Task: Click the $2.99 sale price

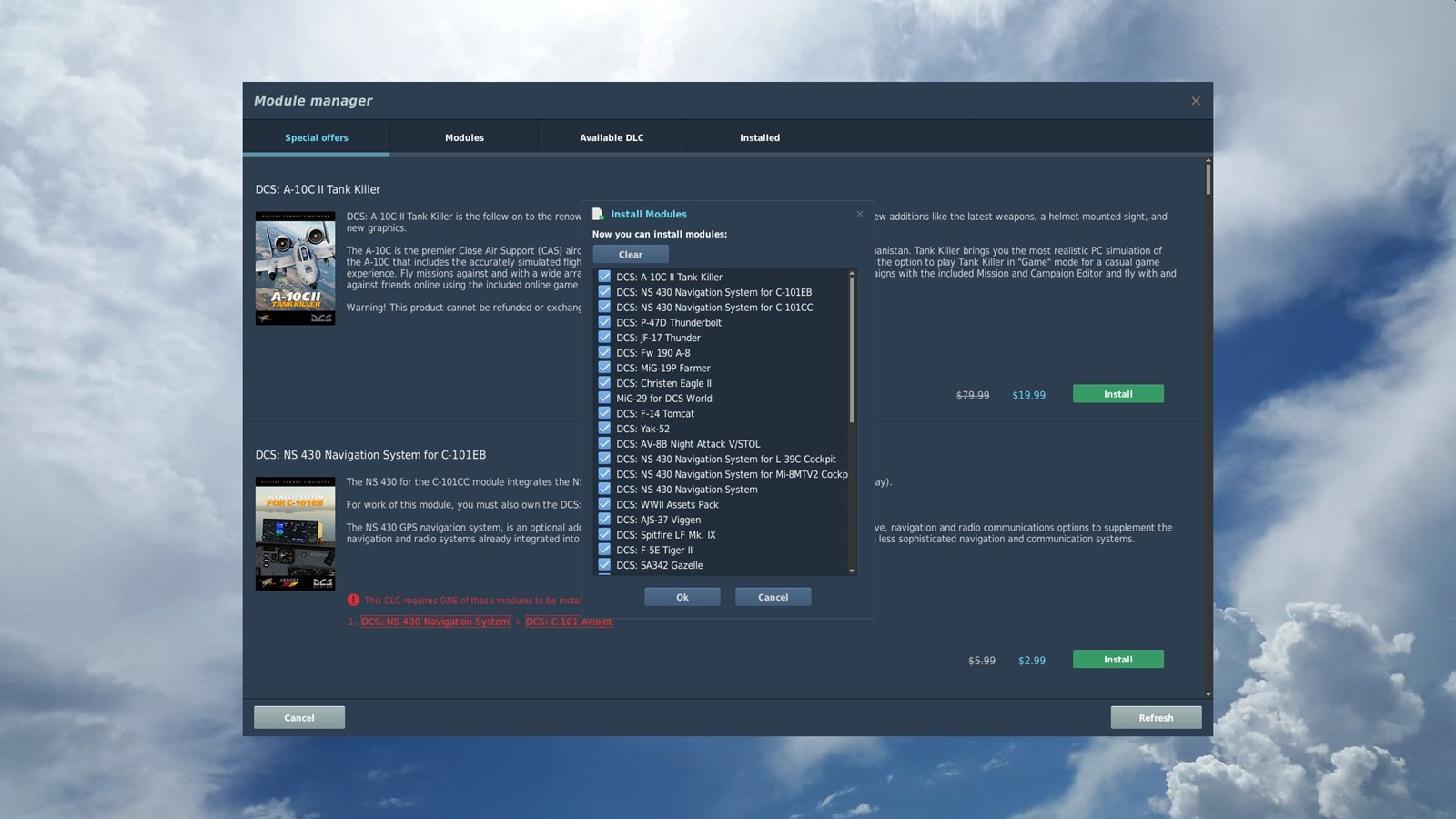Action: pyautogui.click(x=1032, y=661)
